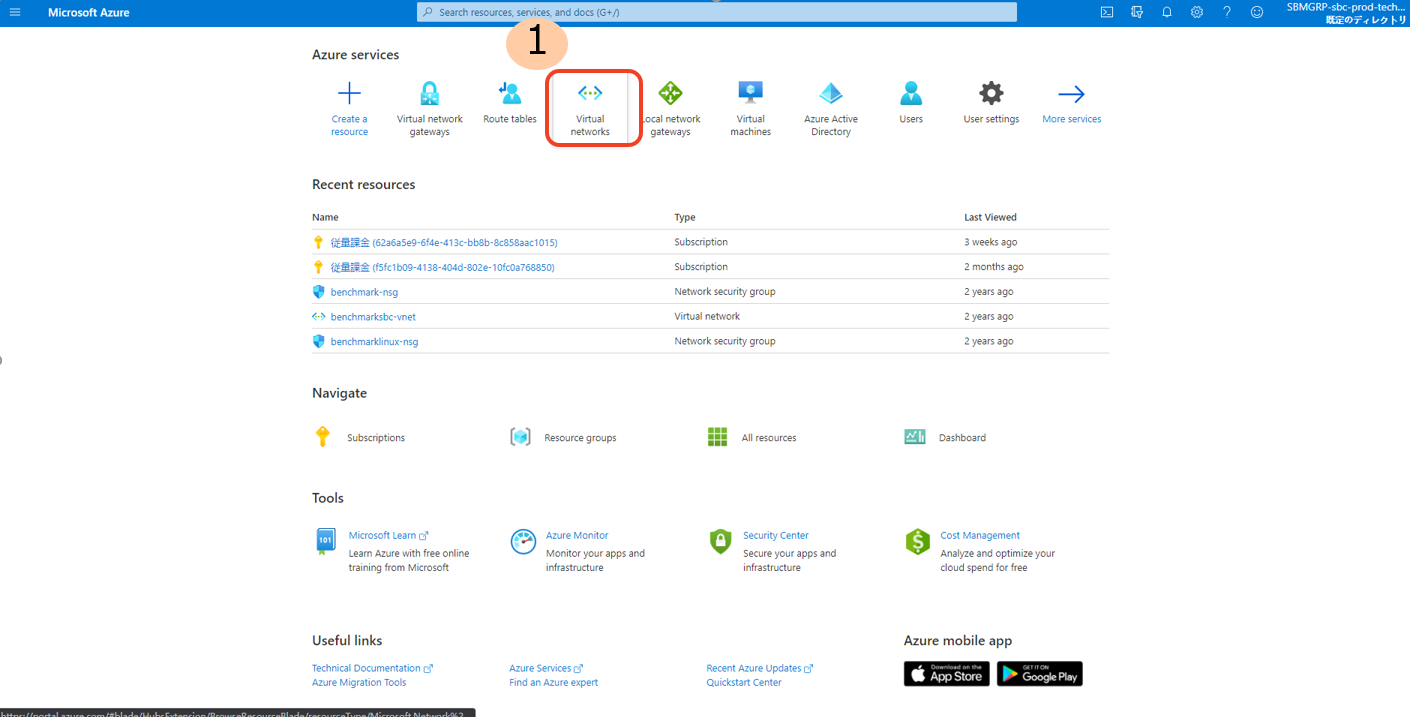Screen dimensions: 1410x717
Task: Click the All resources navigate label
Action: (x=769, y=438)
